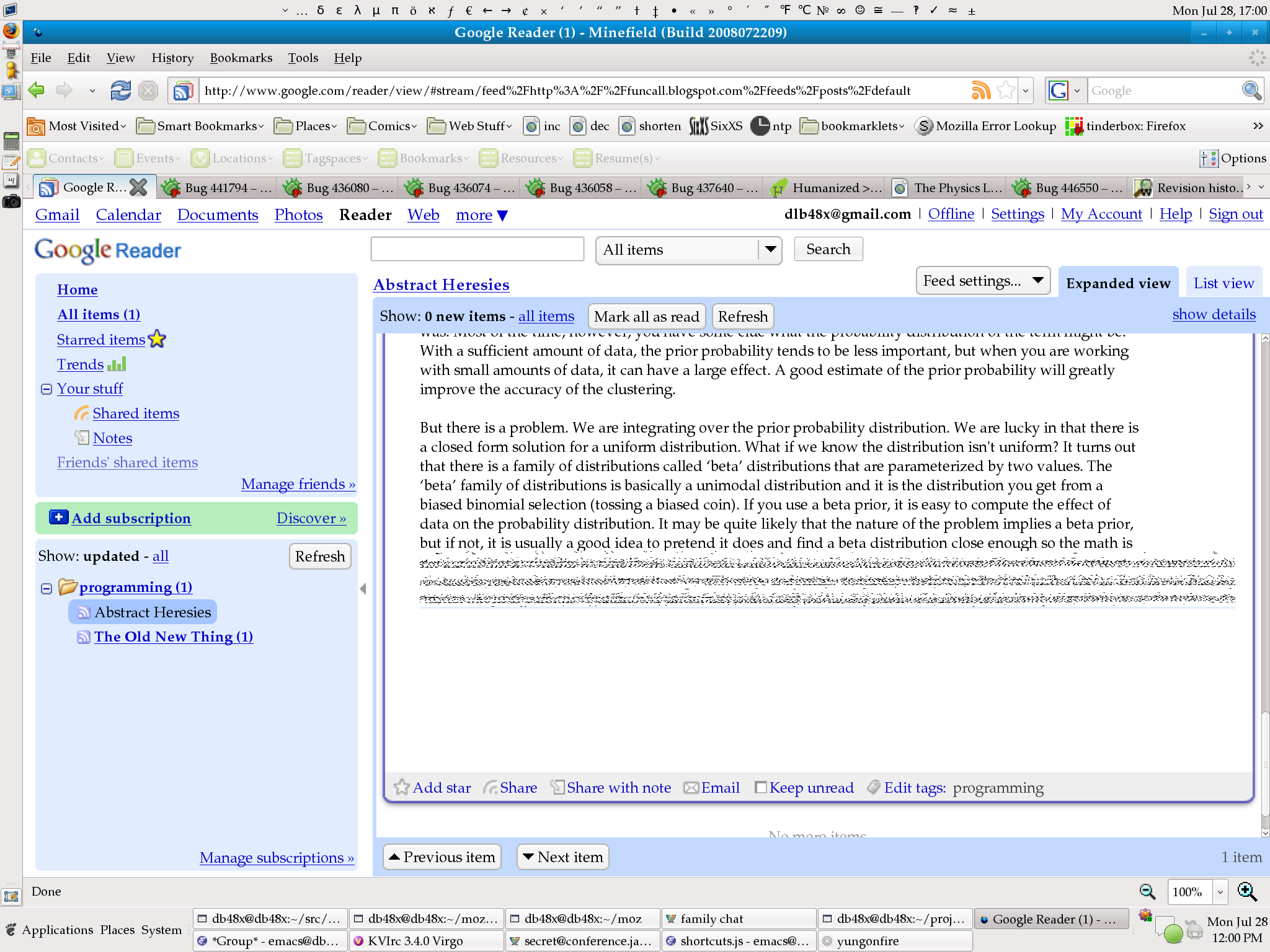Expand the more menu in the Google bar
The image size is (1270, 952).
pos(481,215)
